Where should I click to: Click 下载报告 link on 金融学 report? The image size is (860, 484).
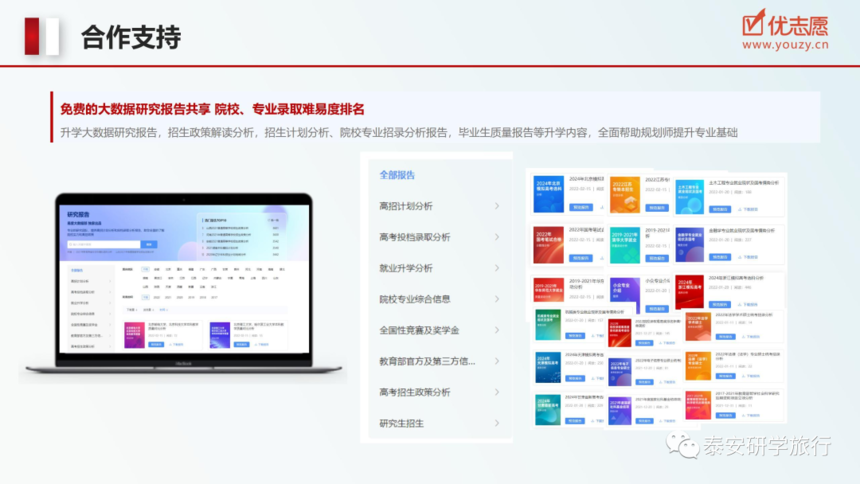(x=747, y=257)
